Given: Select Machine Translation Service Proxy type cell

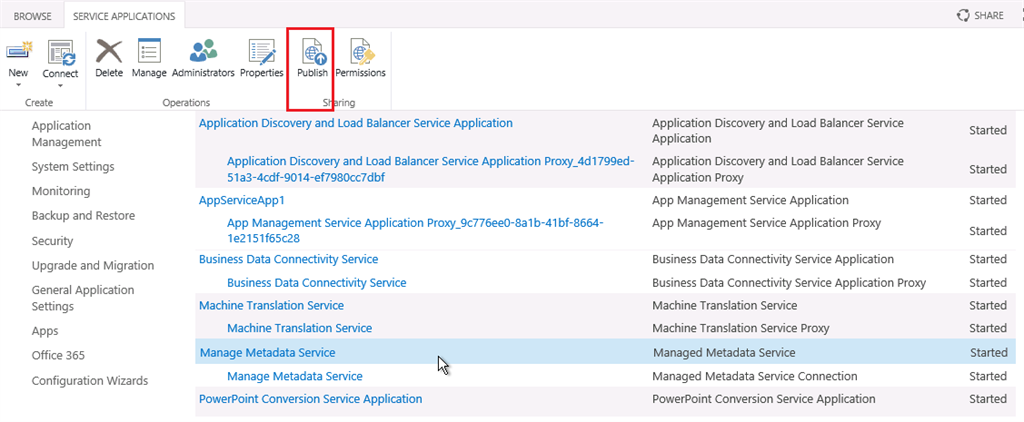Looking at the screenshot, I should pyautogui.click(x=741, y=328).
